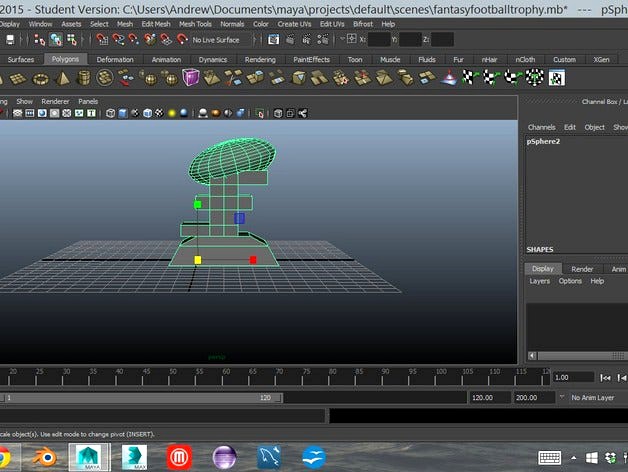Click the playback end time field 120.00

click(488, 397)
